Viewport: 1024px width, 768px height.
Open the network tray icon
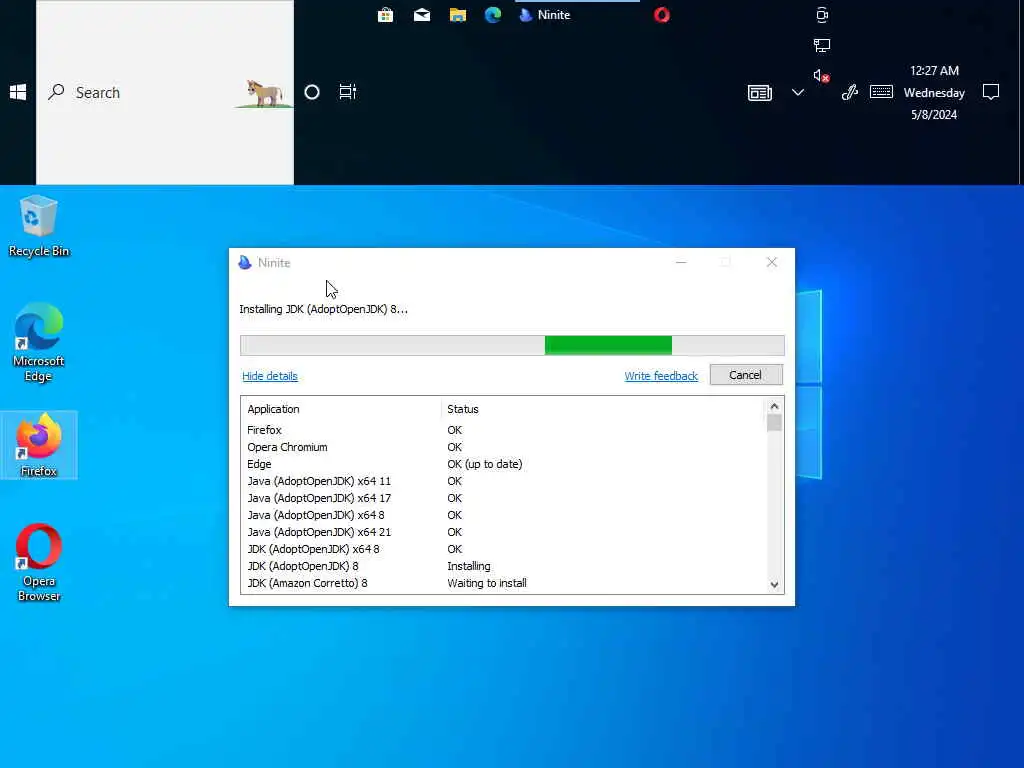pyautogui.click(x=822, y=45)
